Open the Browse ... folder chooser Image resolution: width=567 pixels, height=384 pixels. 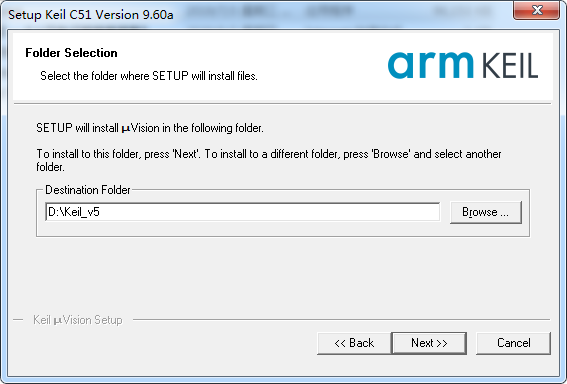coord(486,212)
